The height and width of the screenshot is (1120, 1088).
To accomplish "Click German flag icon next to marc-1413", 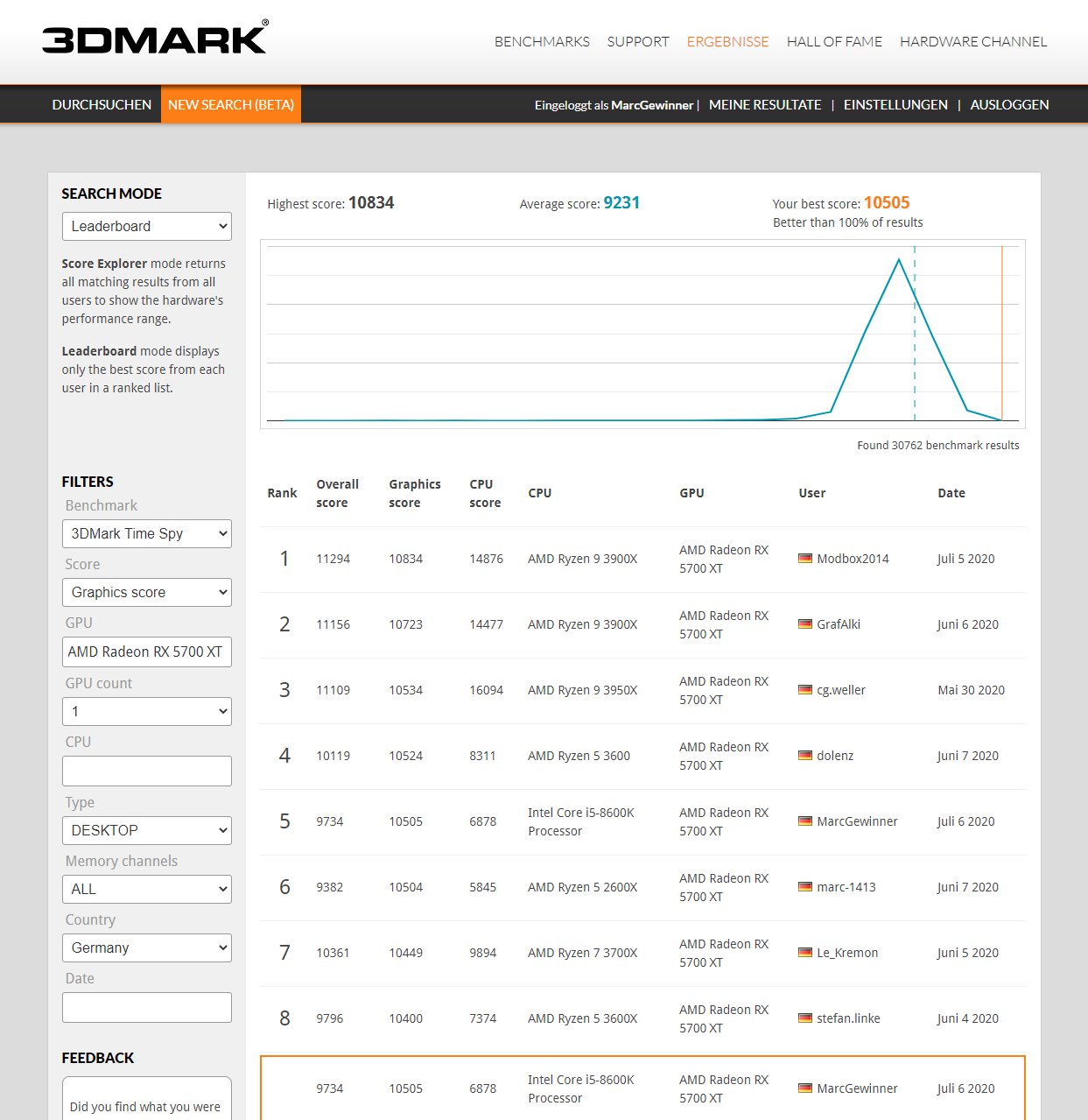I will click(805, 886).
